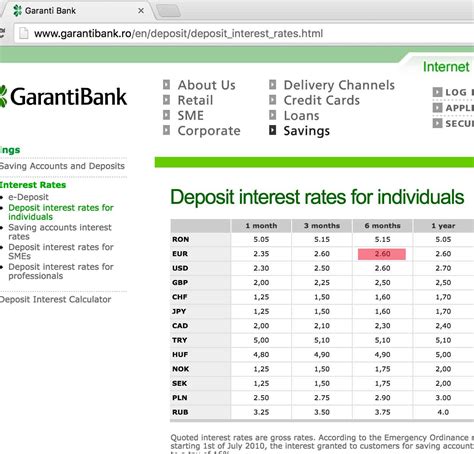Screen dimensions: 474x454
Task: Select the CHF row label
Action: [180, 297]
